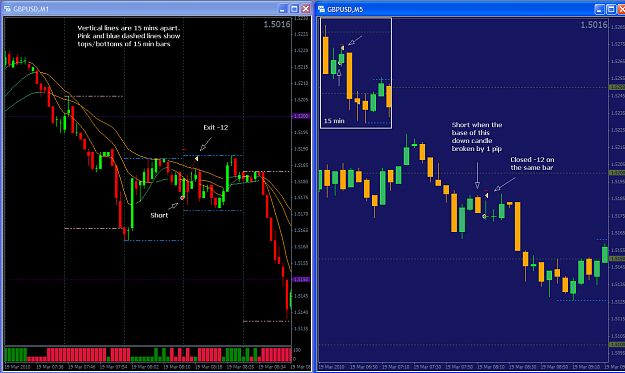625x373 pixels.
Task: Click the yellow exit marker on M1 chart
Action: coord(196,159)
